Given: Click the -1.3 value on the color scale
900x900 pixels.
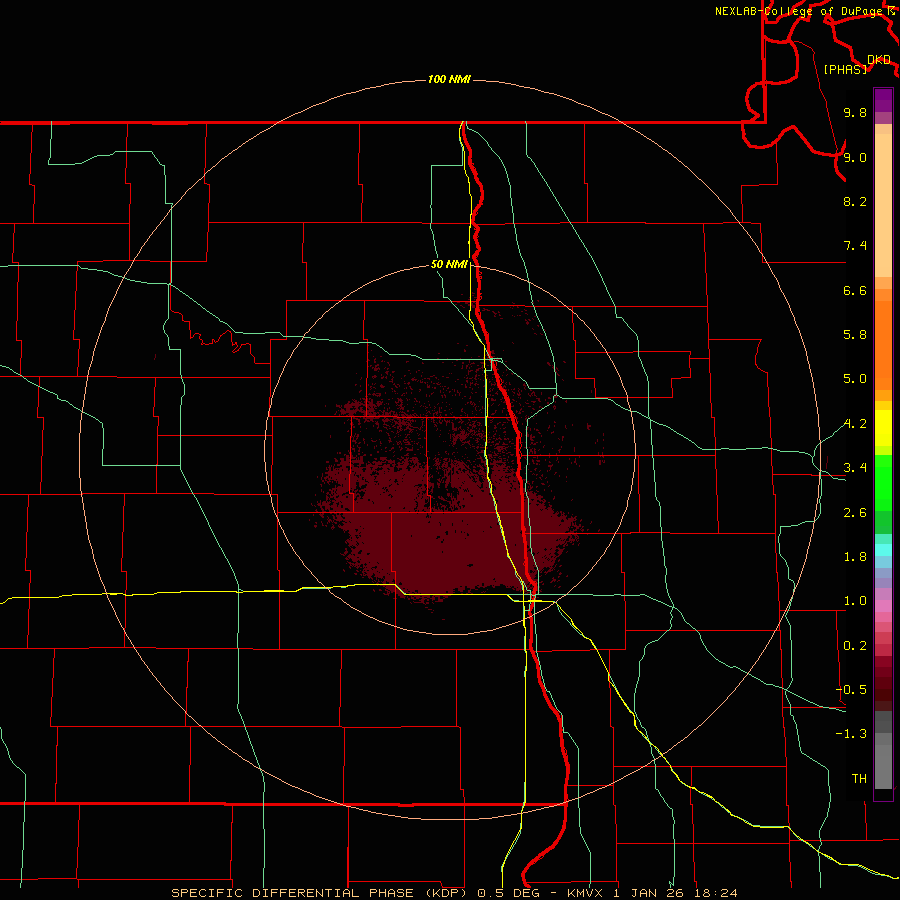Looking at the screenshot, I should tap(851, 734).
